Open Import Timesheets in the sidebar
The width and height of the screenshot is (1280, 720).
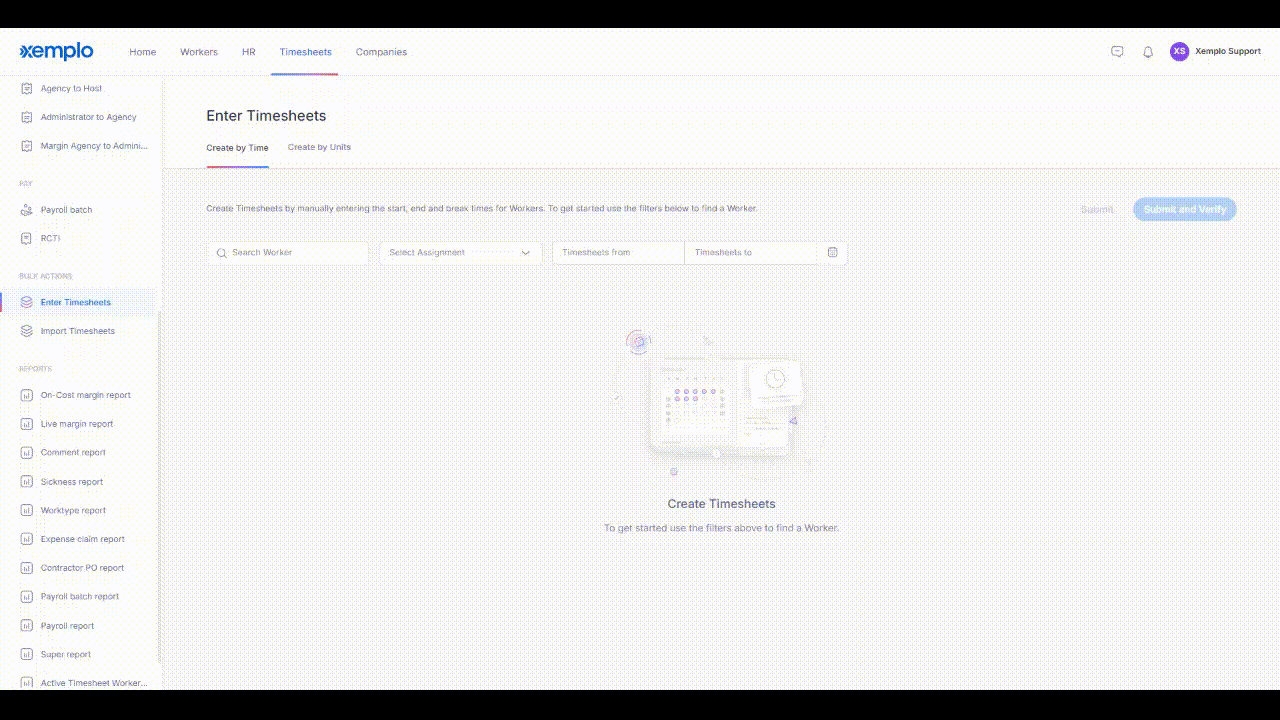click(x=79, y=331)
